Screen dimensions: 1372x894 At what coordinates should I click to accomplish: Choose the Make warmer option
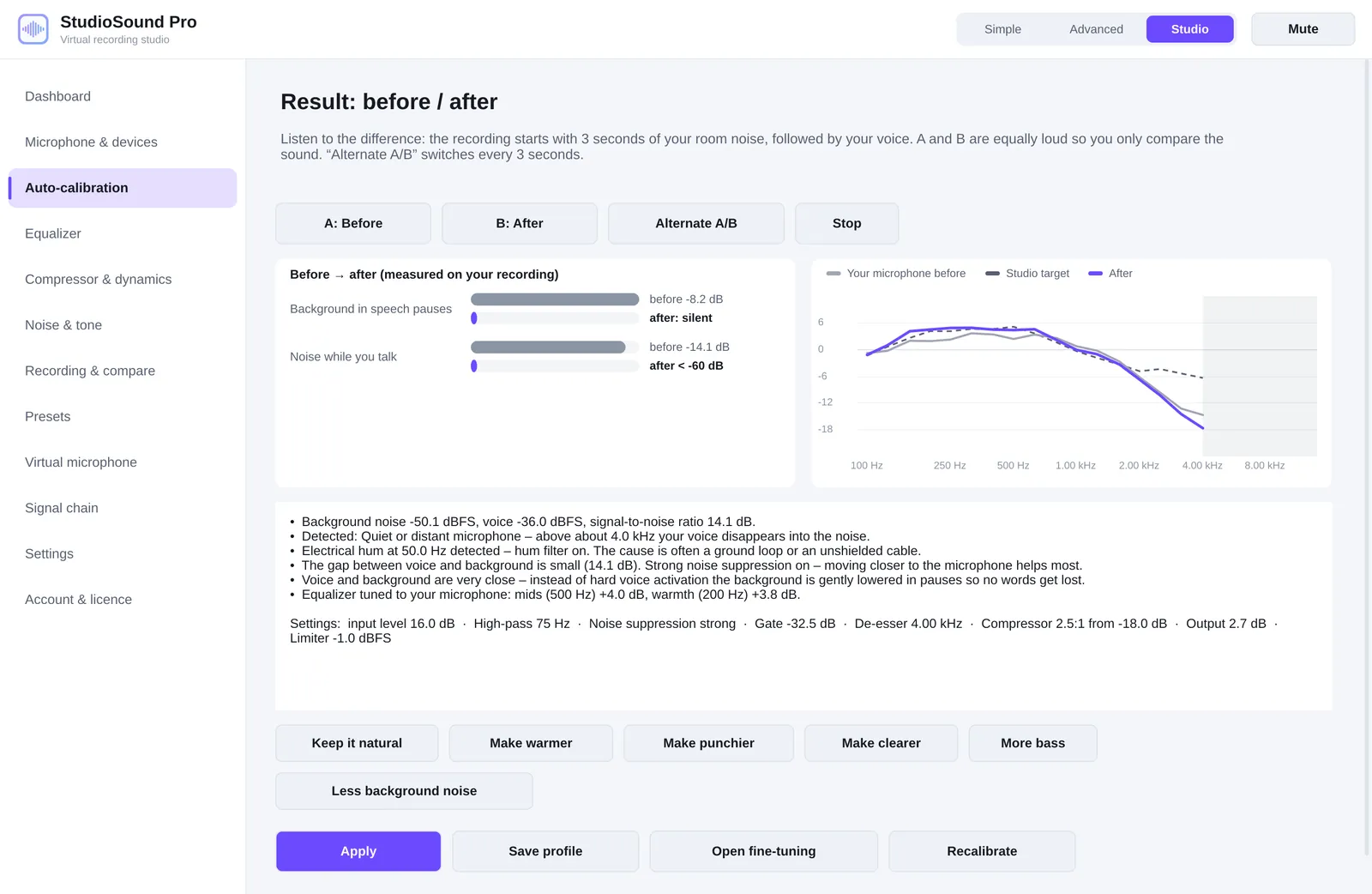[x=531, y=743]
